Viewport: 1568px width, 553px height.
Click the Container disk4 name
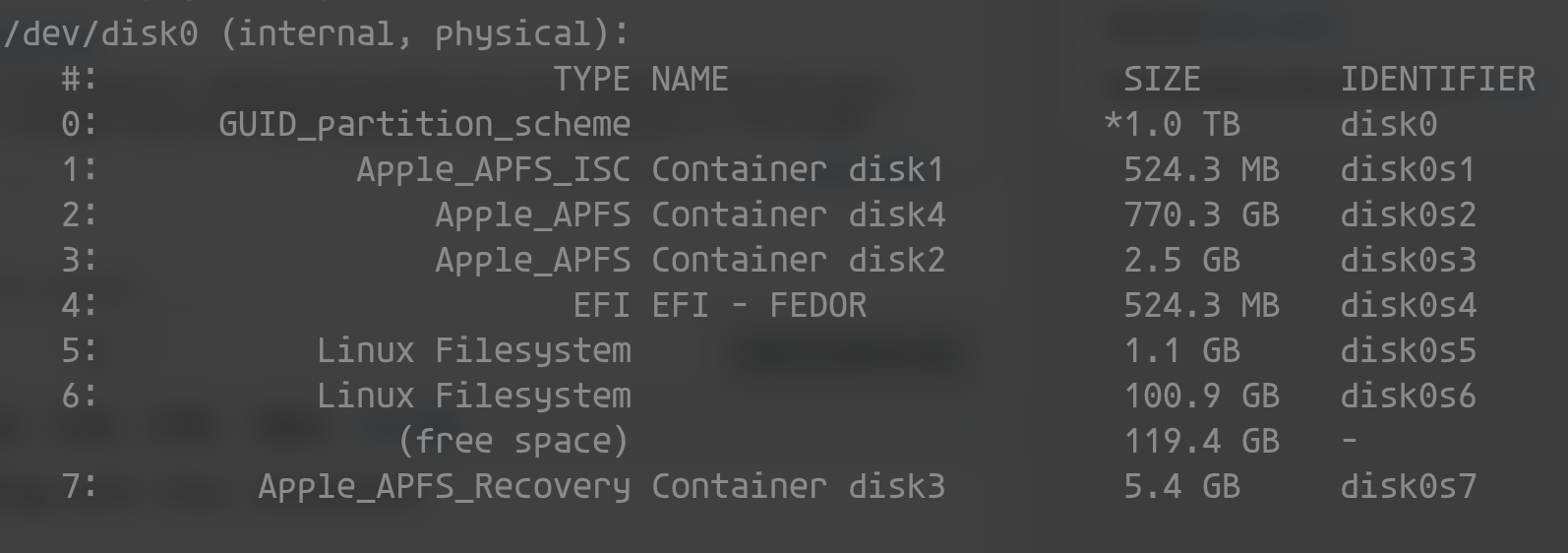click(798, 215)
